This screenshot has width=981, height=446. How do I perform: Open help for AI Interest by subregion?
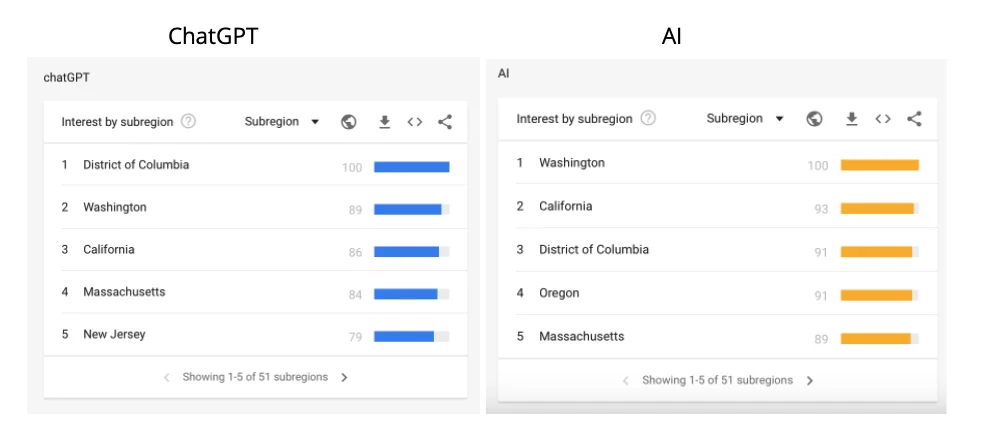coord(648,118)
